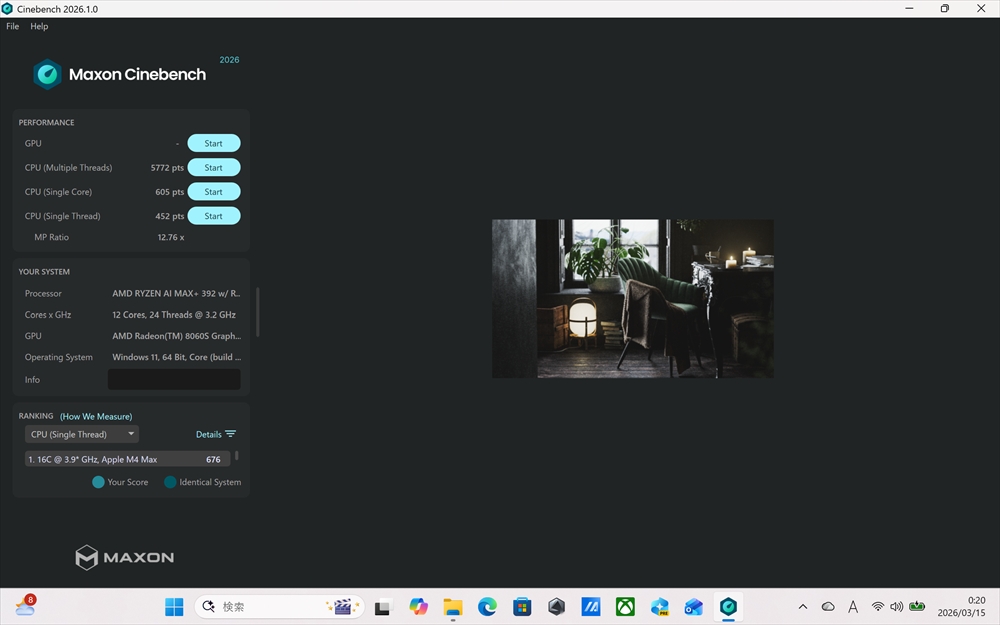Click the 12 Cores, 24 Threads text
Viewport: 1000px width, 625px height.
174,315
